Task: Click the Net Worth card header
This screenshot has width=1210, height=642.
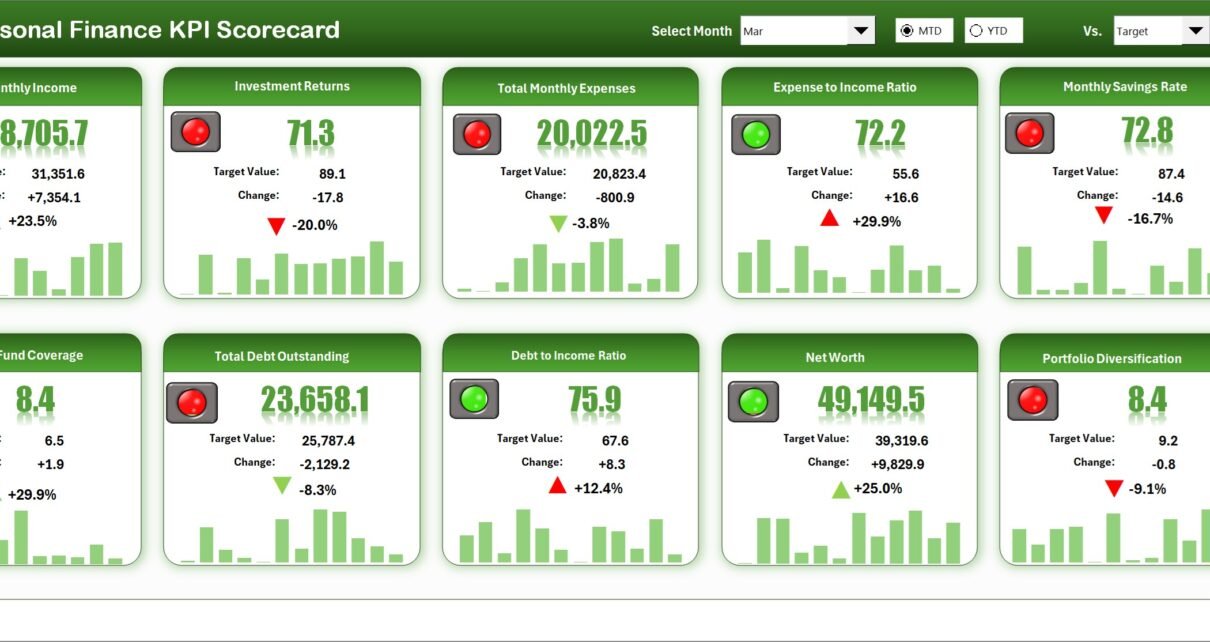Action: click(x=835, y=357)
